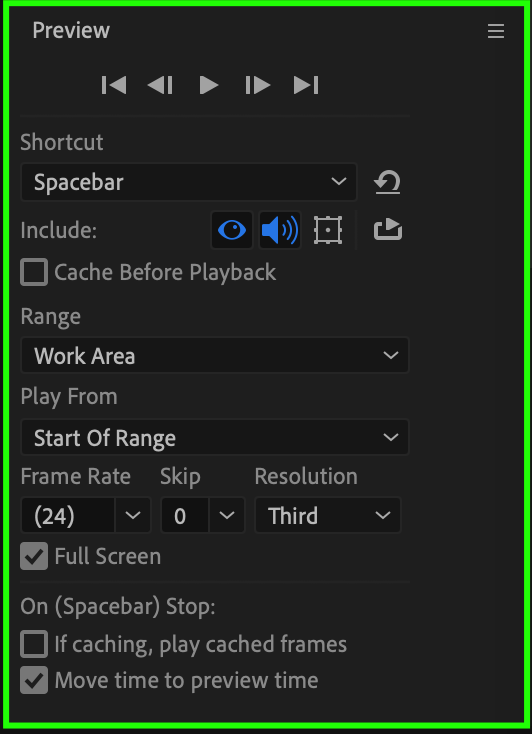The image size is (532, 734).
Task: Click the Play preview button
Action: pos(208,85)
